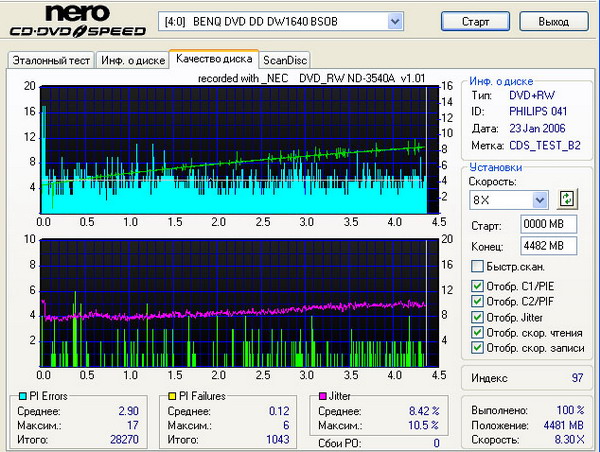Toggle the Отобр. C2/PIF checkbox
The image size is (600, 452).
(x=477, y=301)
